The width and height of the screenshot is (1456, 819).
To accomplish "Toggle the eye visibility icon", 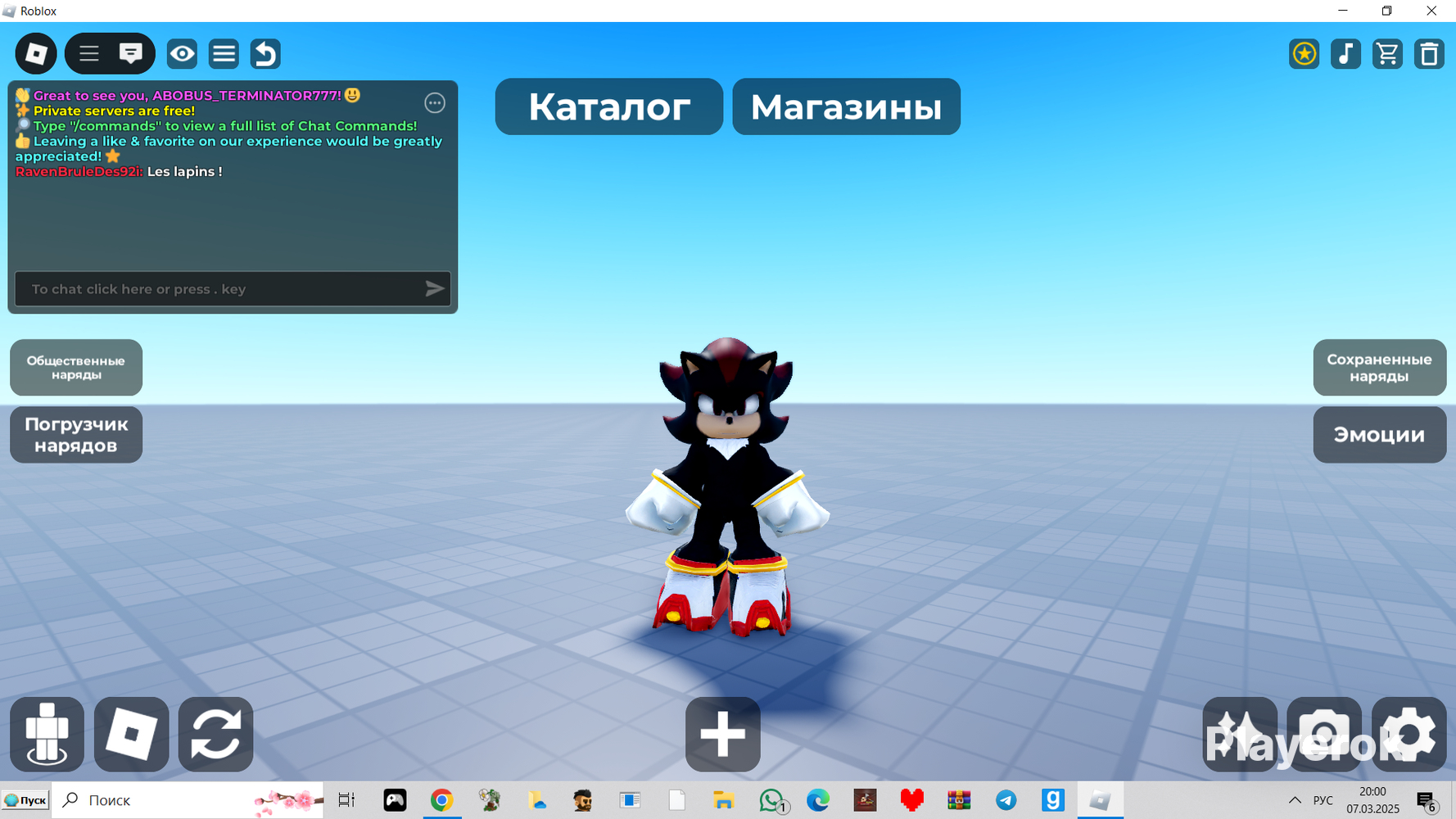I will tap(182, 54).
